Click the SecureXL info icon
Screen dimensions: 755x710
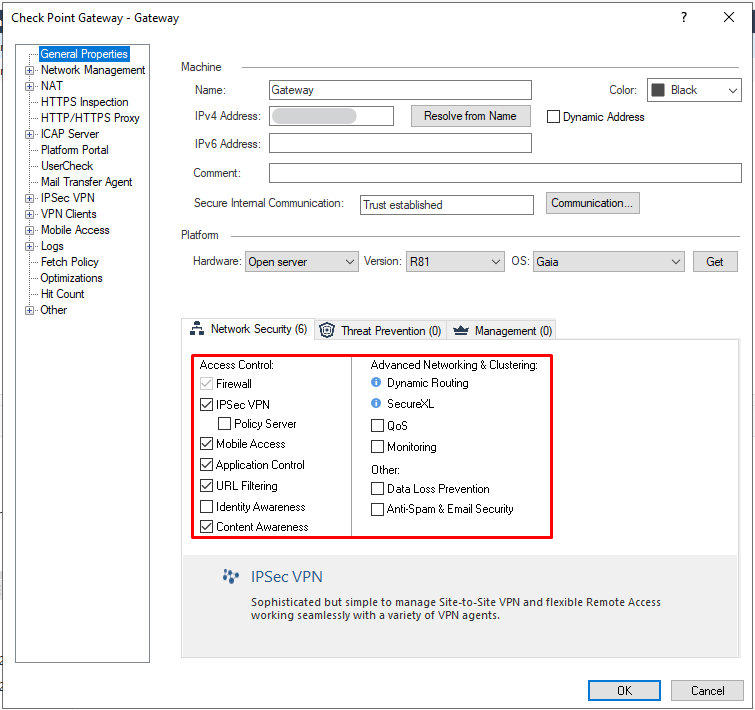pyautogui.click(x=376, y=404)
